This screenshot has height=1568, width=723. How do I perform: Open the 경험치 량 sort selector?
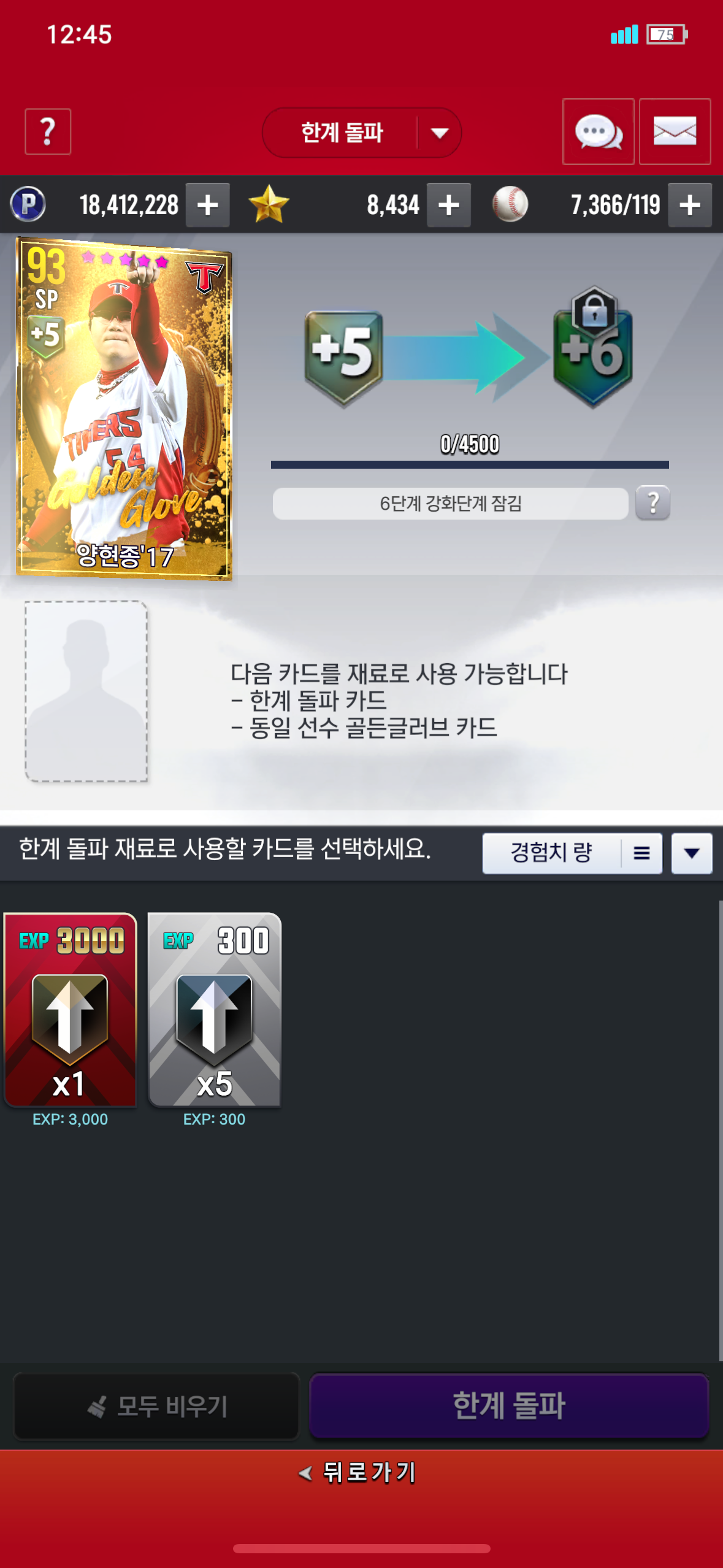[572, 853]
